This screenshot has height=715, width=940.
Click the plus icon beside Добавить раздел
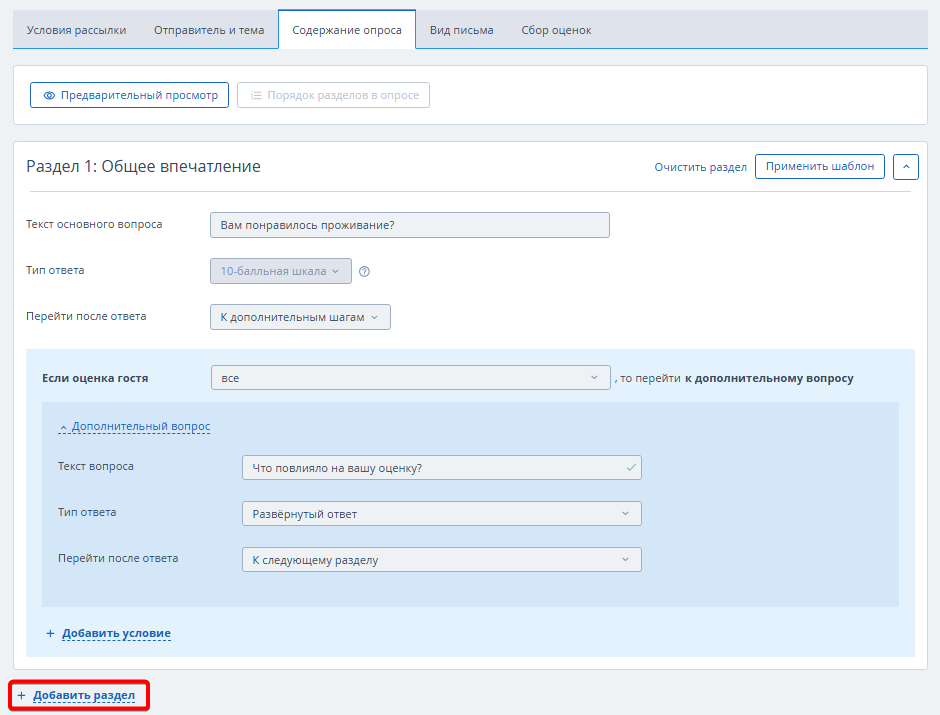point(21,695)
